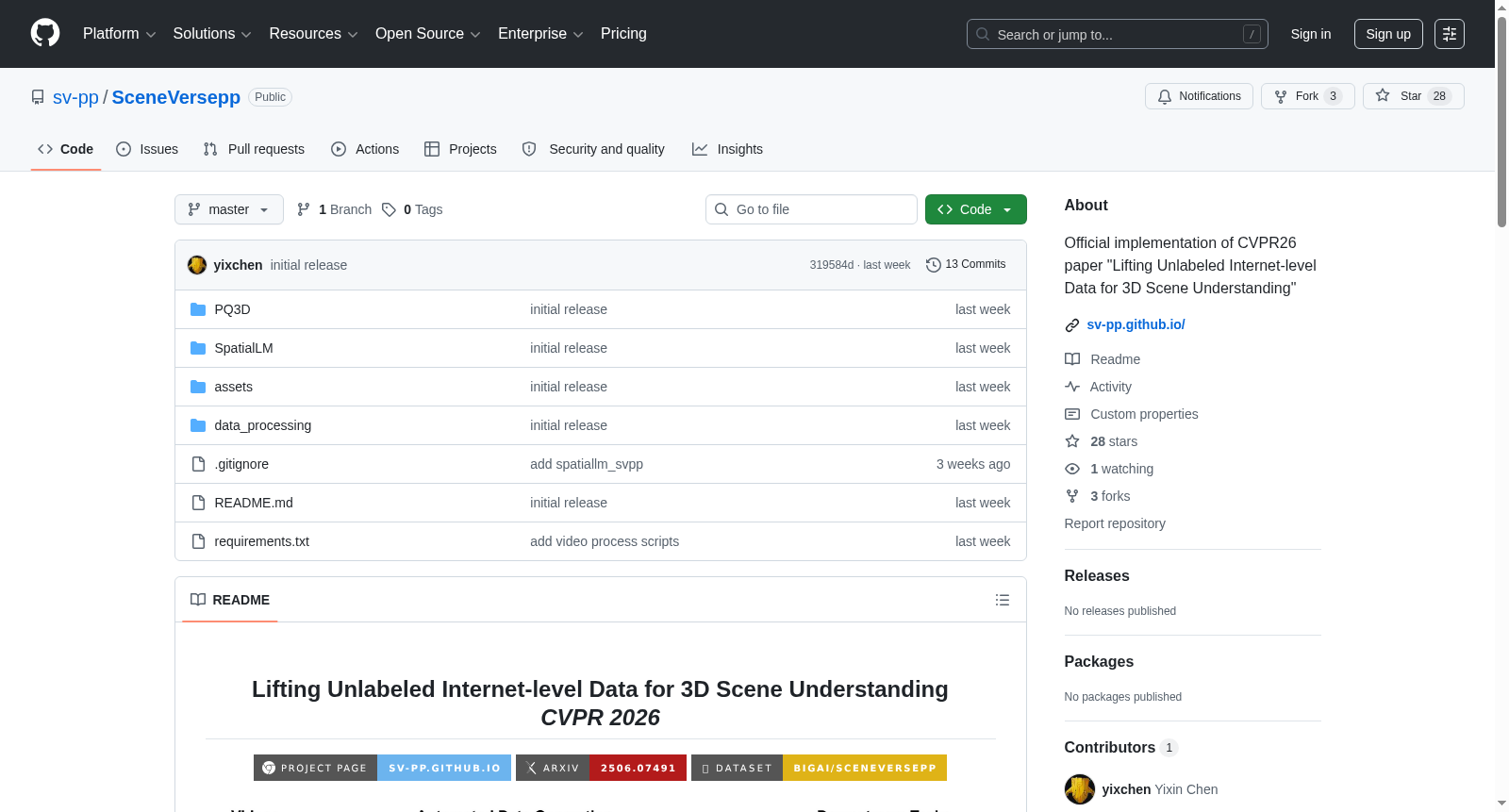Open the global navigation settings icon

click(1450, 34)
